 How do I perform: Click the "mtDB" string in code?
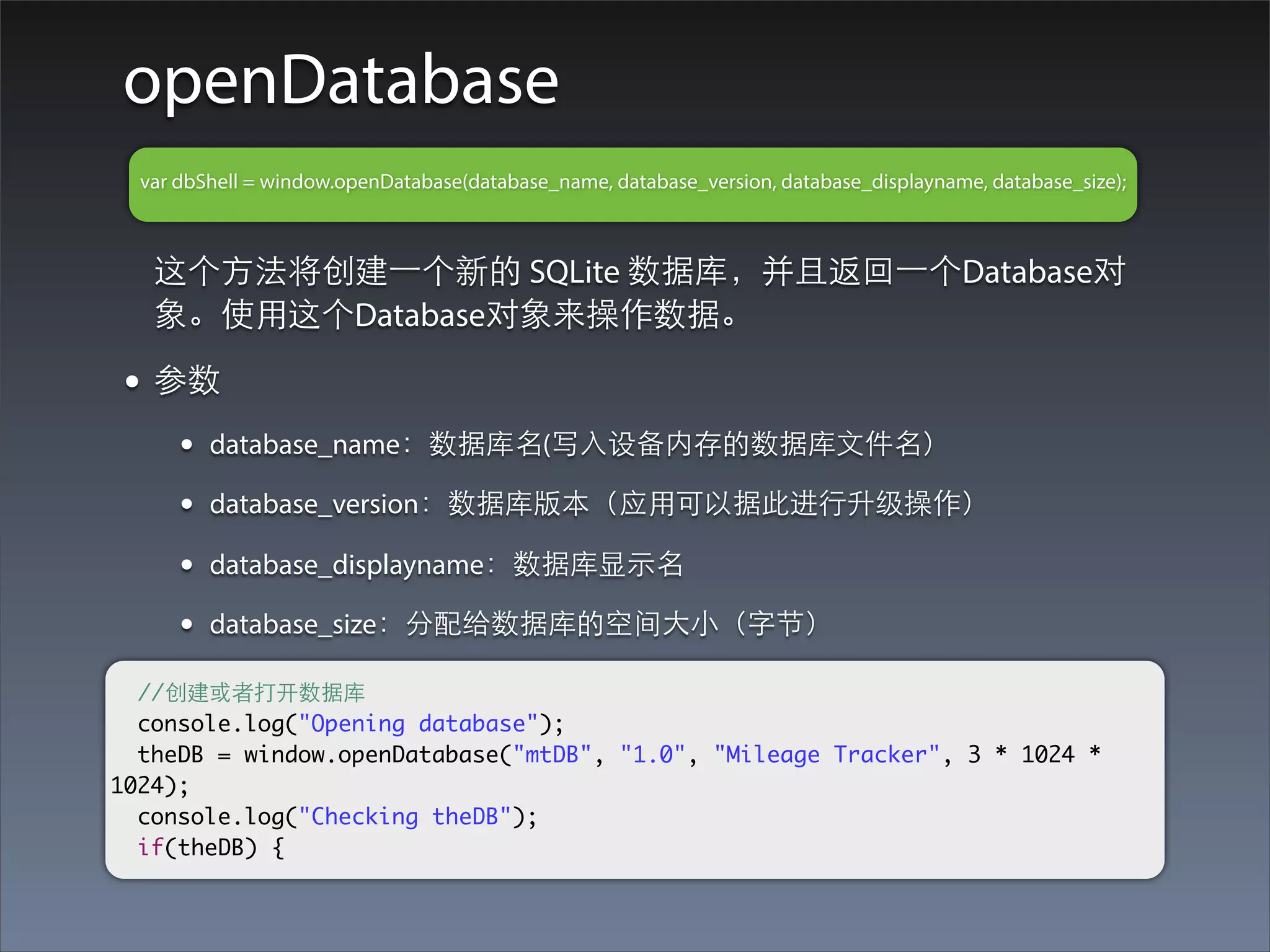coord(552,755)
